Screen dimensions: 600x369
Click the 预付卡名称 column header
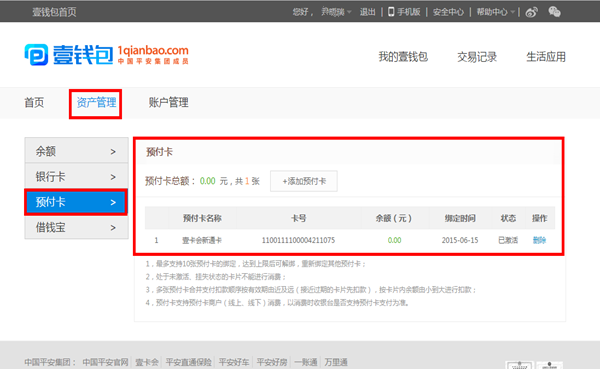click(x=202, y=218)
